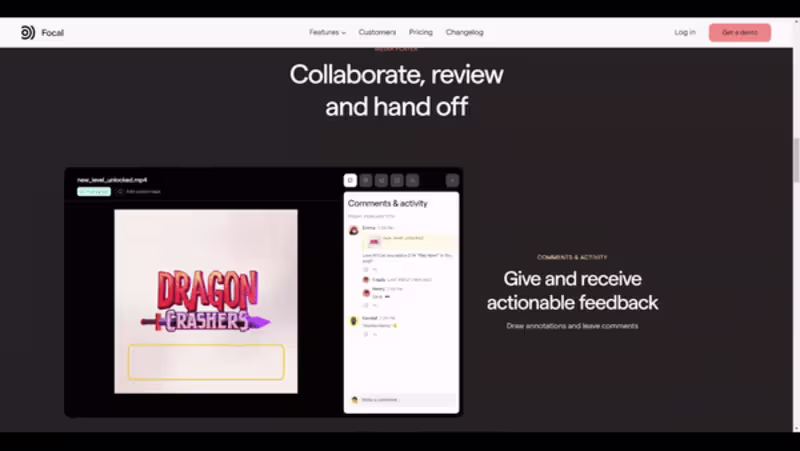Screen dimensions: 800x451
Task: Expand the 1 reply thread link
Action: [x=379, y=280]
